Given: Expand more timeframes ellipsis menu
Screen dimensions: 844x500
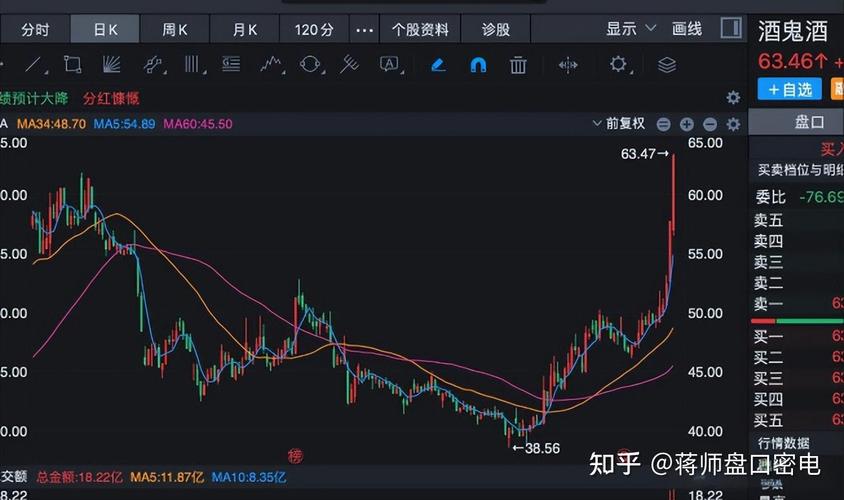Looking at the screenshot, I should (364, 30).
